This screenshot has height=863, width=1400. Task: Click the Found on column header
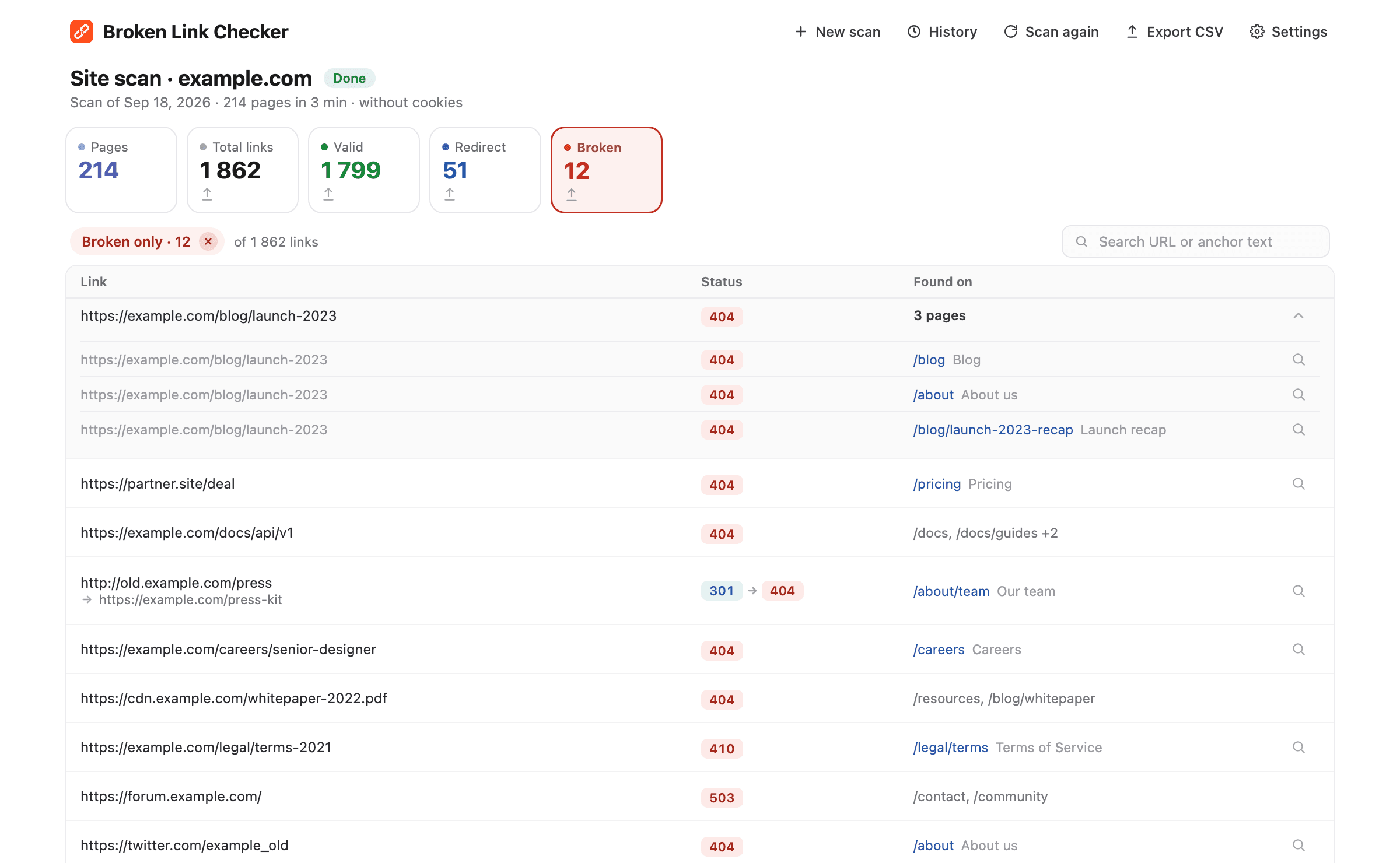943,282
